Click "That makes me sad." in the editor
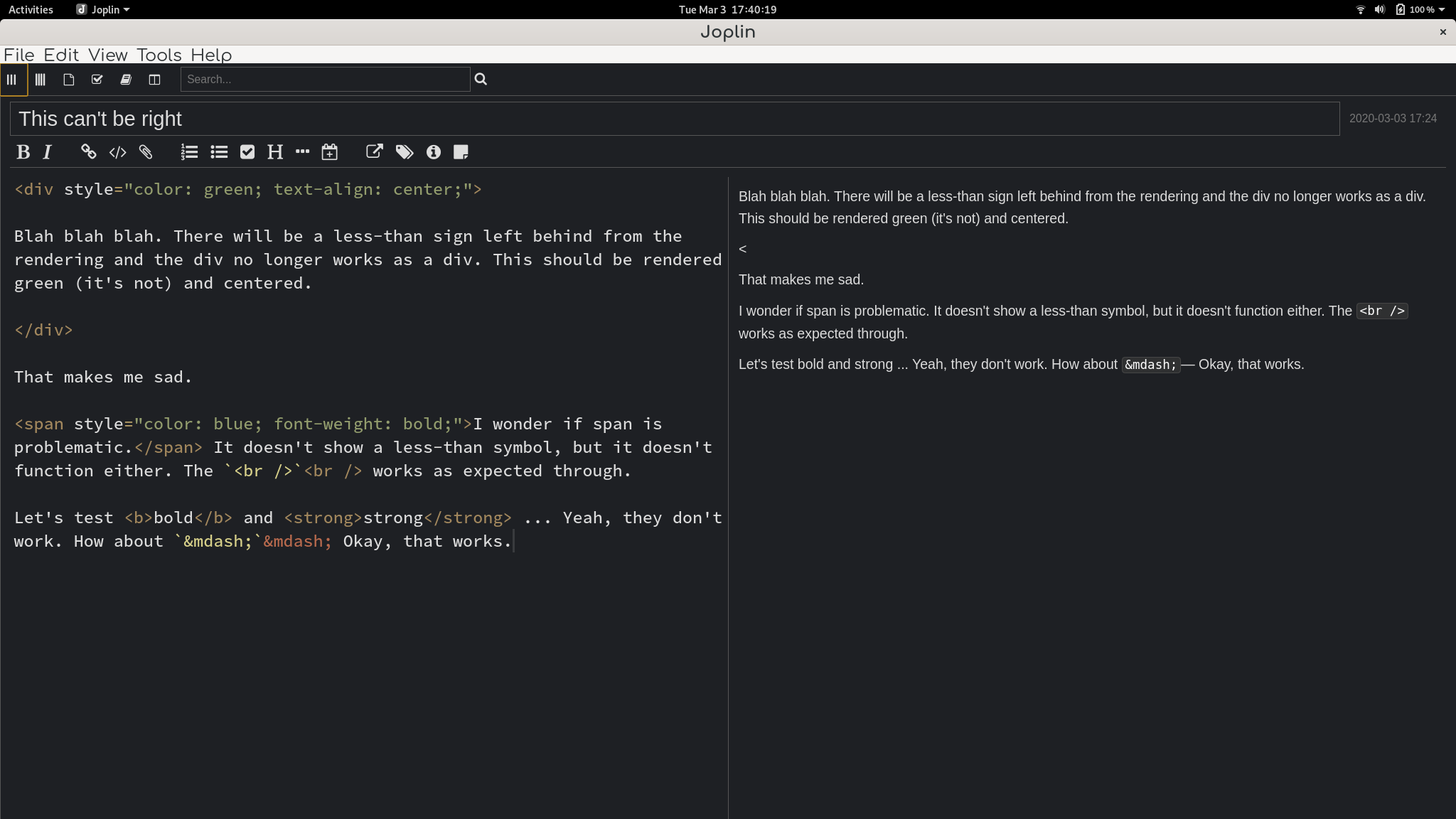 click(x=103, y=377)
